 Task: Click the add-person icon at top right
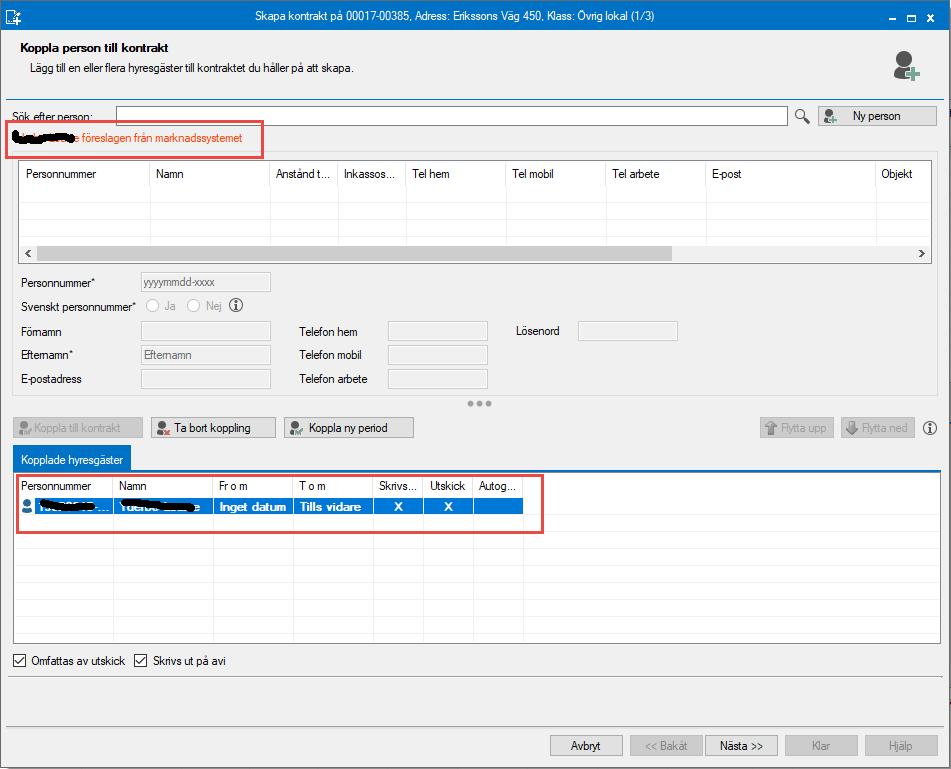pos(906,65)
